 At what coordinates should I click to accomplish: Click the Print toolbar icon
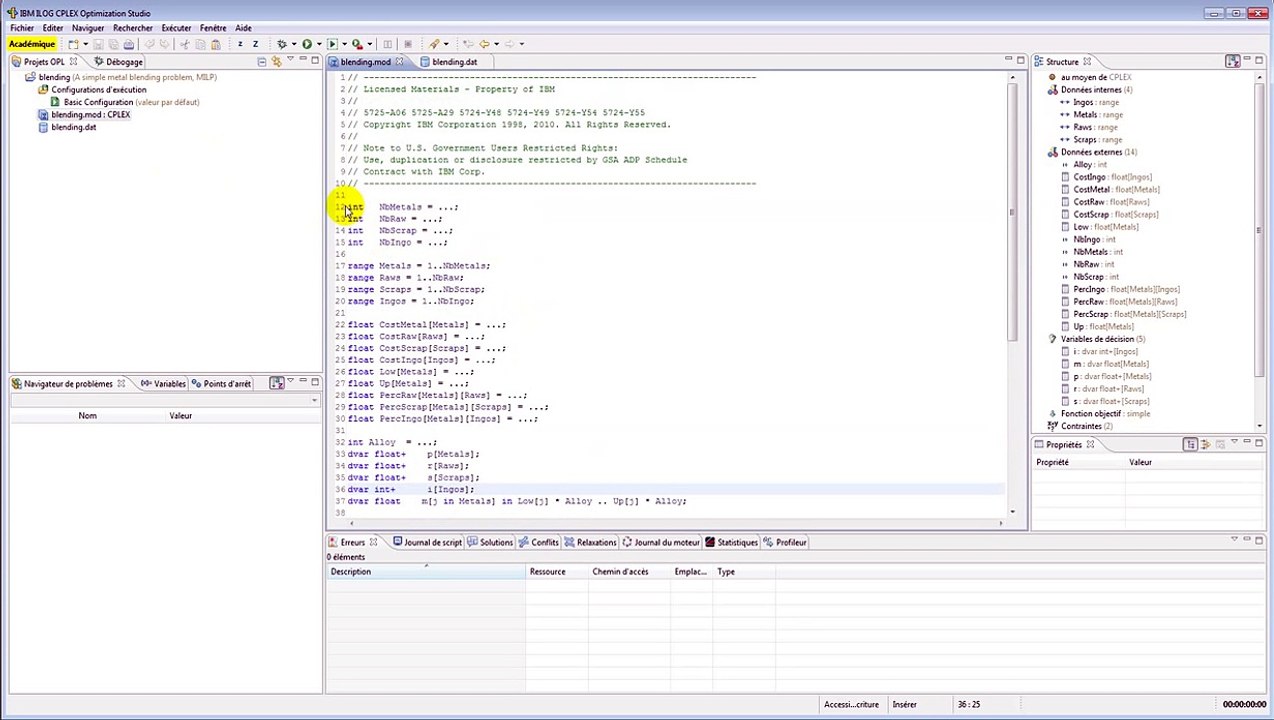click(130, 44)
